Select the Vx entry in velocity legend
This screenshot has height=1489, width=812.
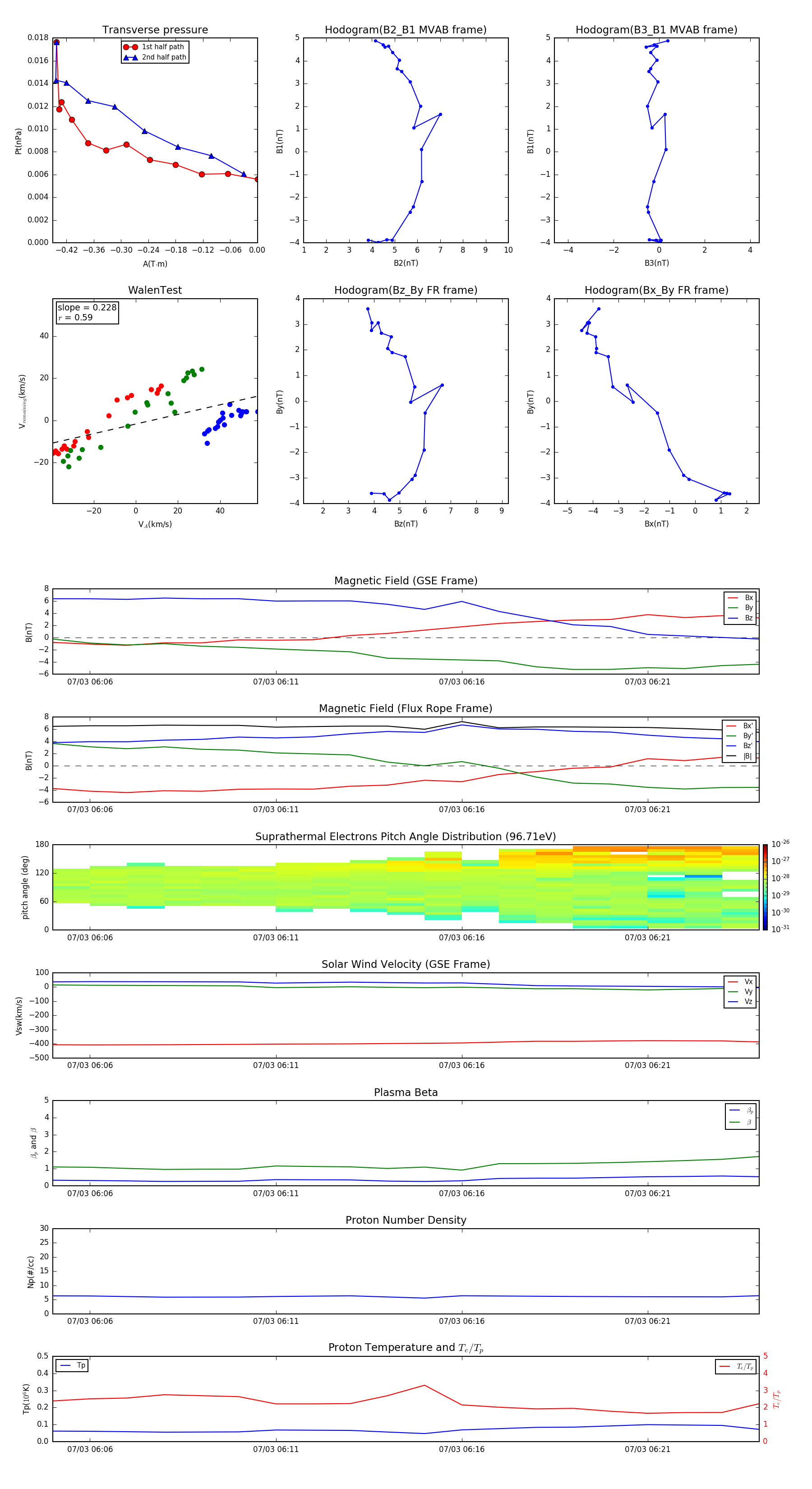click(741, 981)
